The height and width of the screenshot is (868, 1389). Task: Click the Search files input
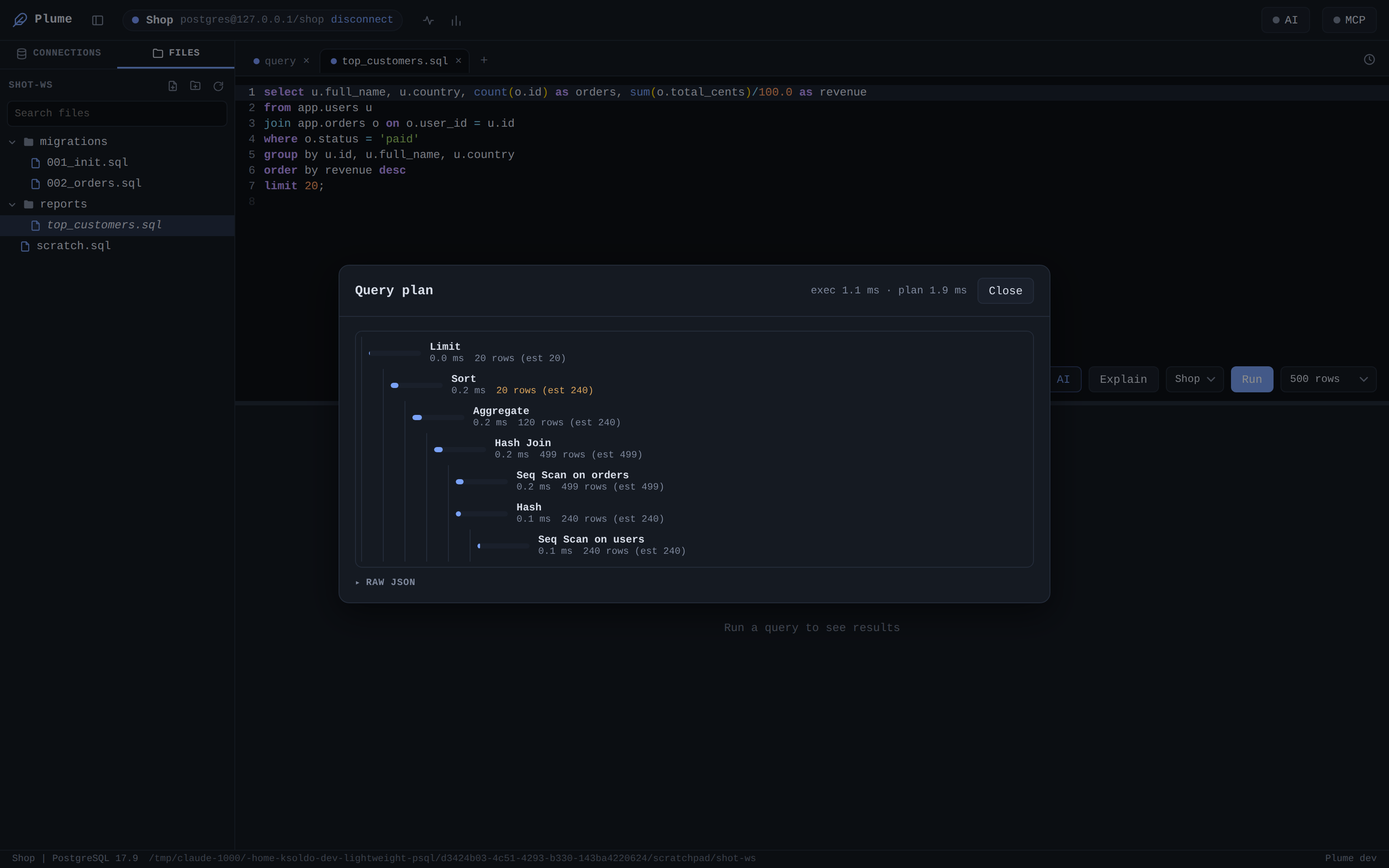pos(117,114)
